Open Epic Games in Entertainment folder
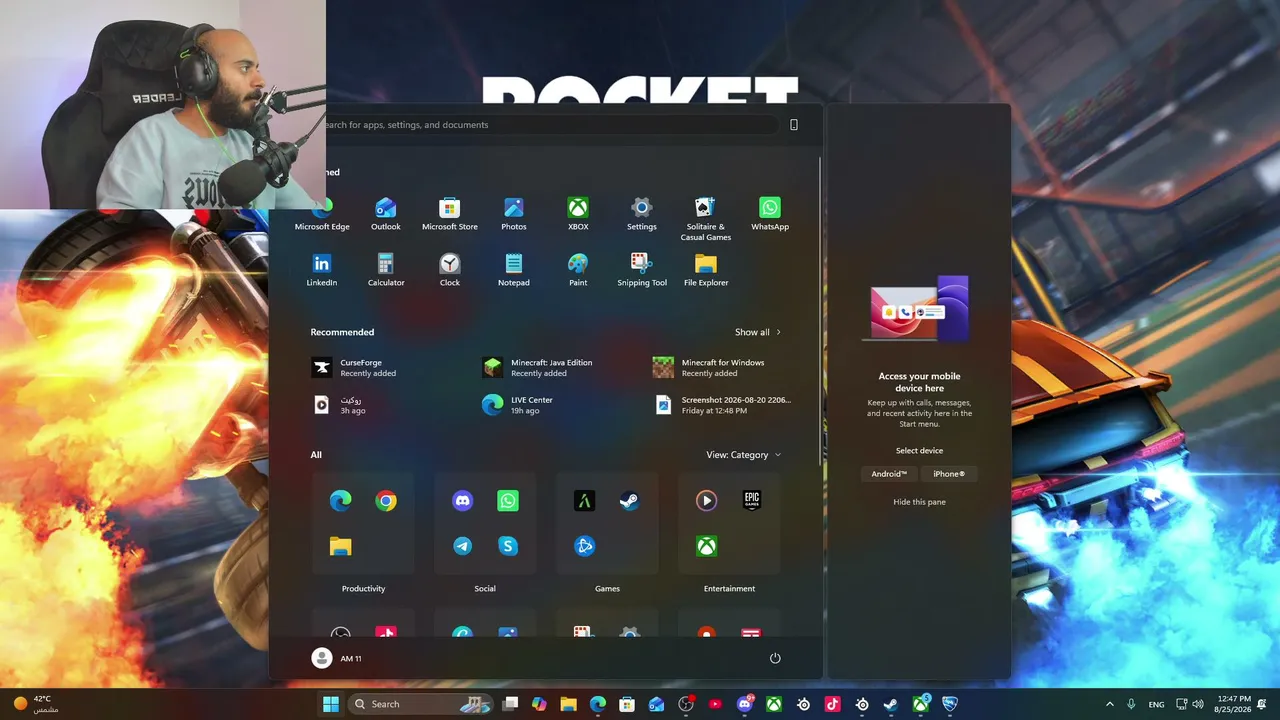The height and width of the screenshot is (720, 1280). 752,501
